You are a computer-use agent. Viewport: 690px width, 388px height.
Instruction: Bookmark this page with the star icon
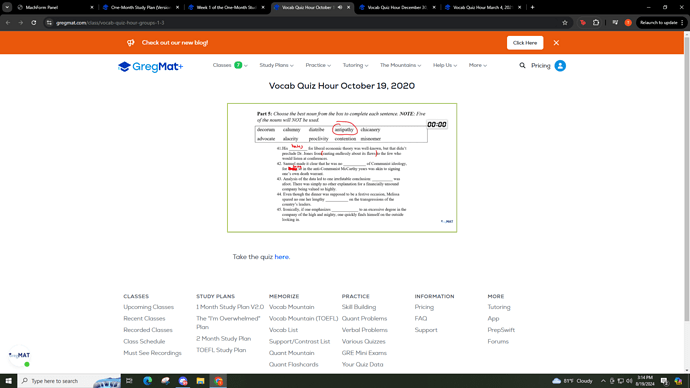point(565,22)
